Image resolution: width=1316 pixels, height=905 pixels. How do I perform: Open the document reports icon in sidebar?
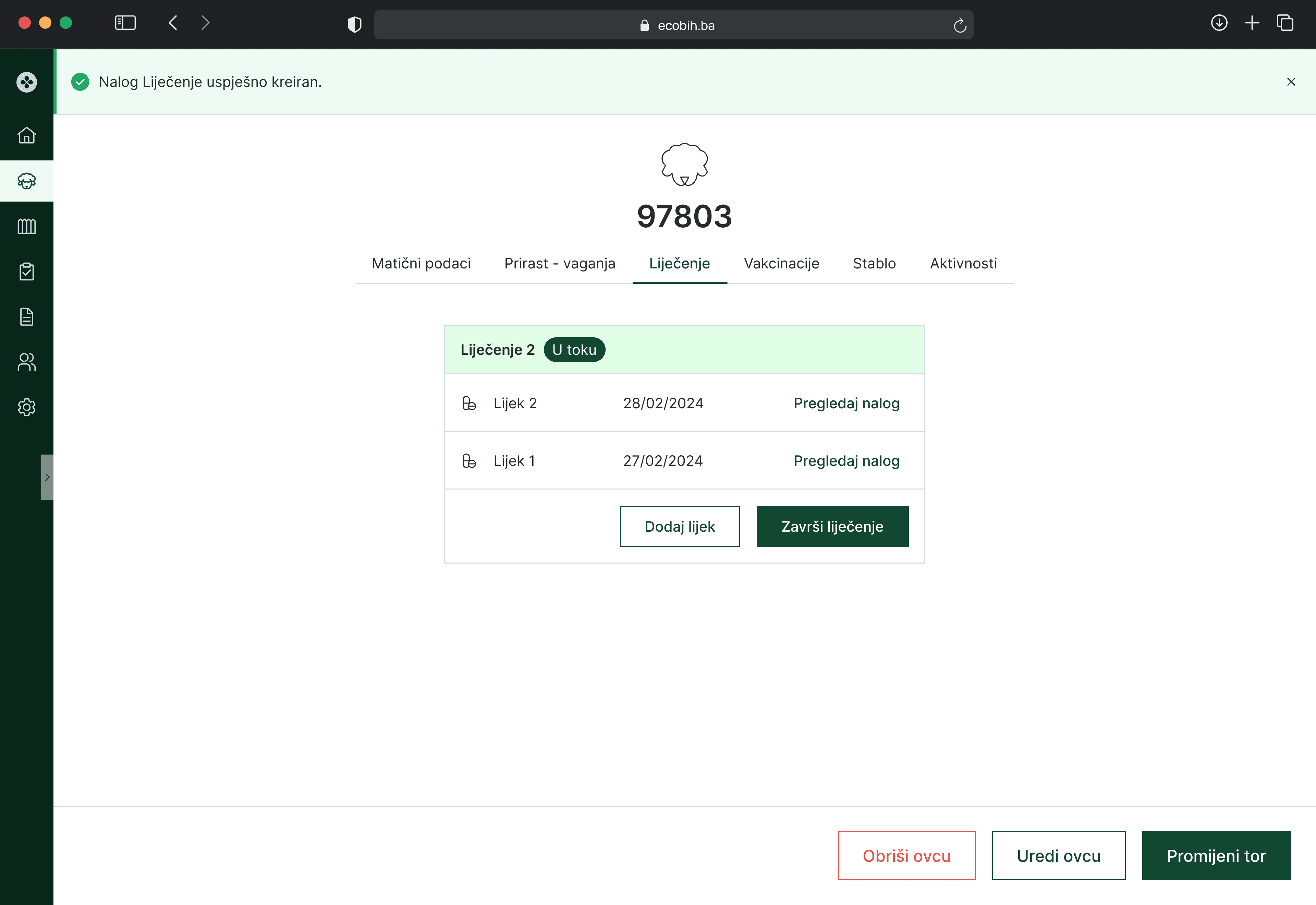[27, 316]
